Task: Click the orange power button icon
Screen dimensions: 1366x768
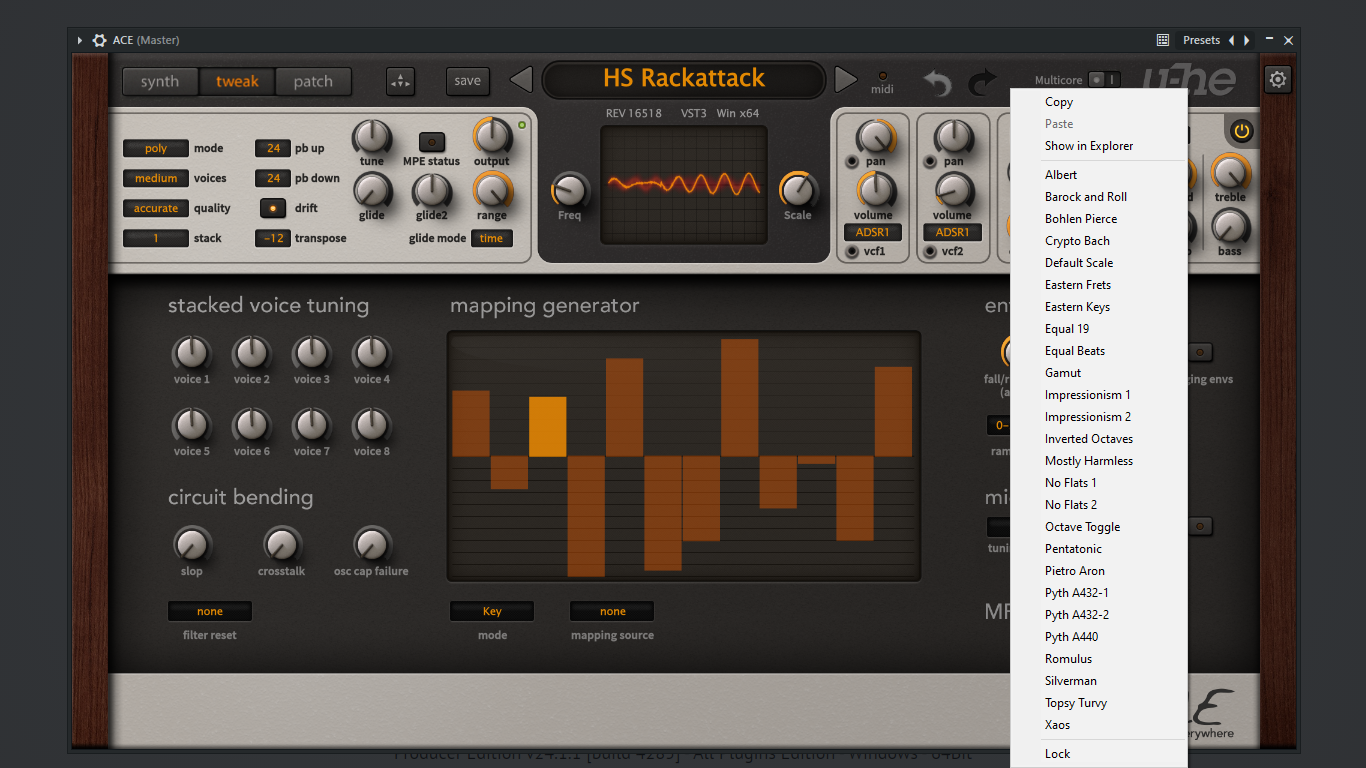Action: (x=1241, y=130)
